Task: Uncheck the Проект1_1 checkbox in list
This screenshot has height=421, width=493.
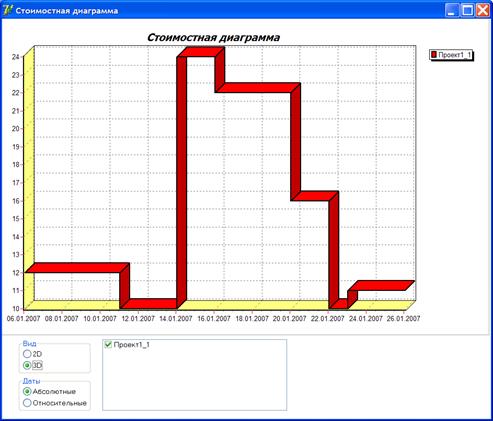Action: (x=108, y=344)
